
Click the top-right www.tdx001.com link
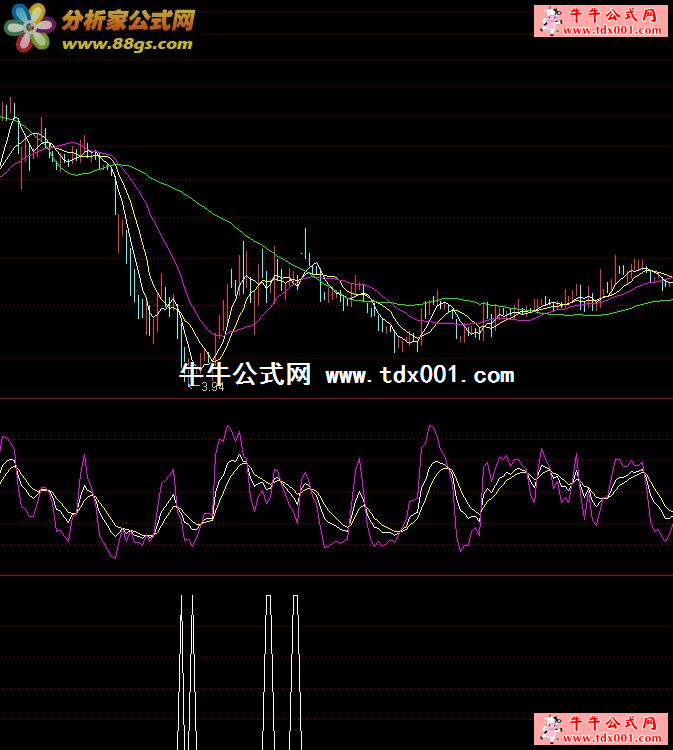pyautogui.click(x=612, y=30)
